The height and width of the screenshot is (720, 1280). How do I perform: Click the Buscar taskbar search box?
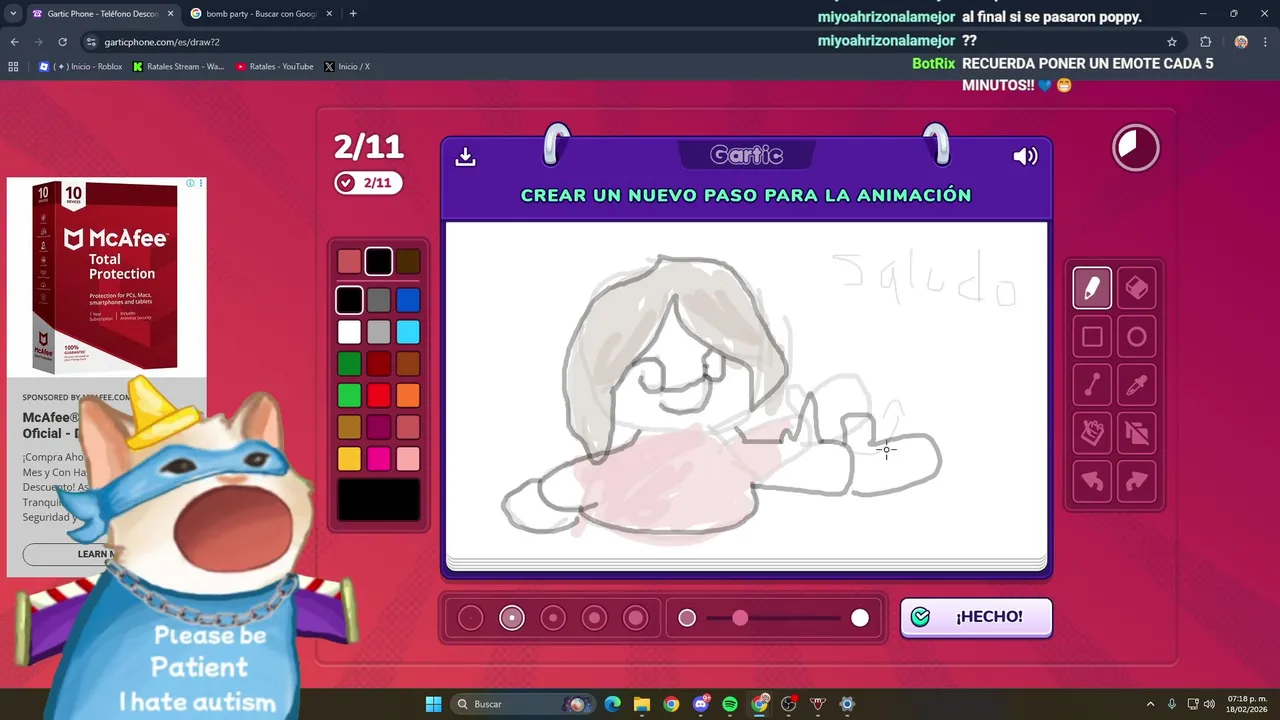pyautogui.click(x=522, y=704)
